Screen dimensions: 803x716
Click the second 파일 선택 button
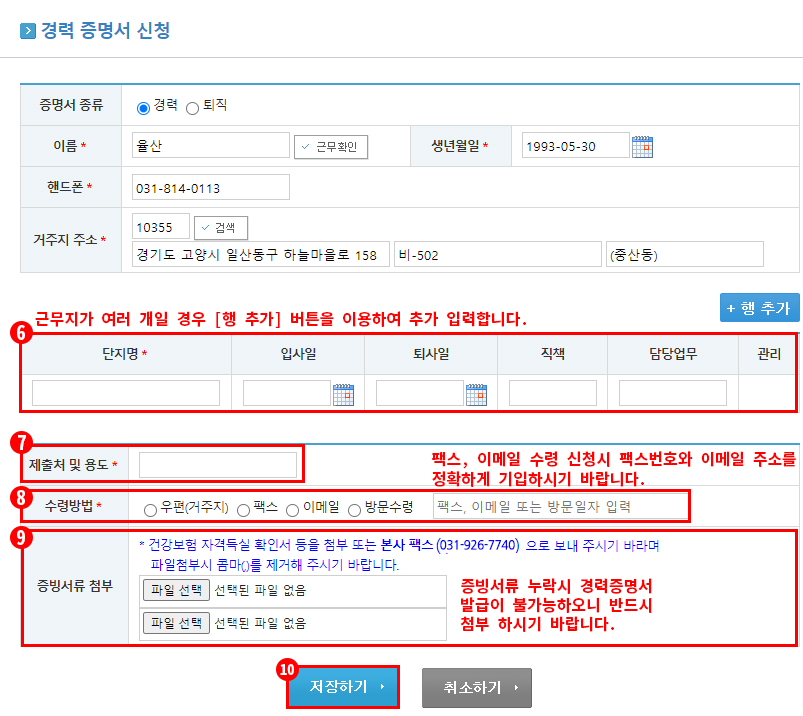coord(176,623)
